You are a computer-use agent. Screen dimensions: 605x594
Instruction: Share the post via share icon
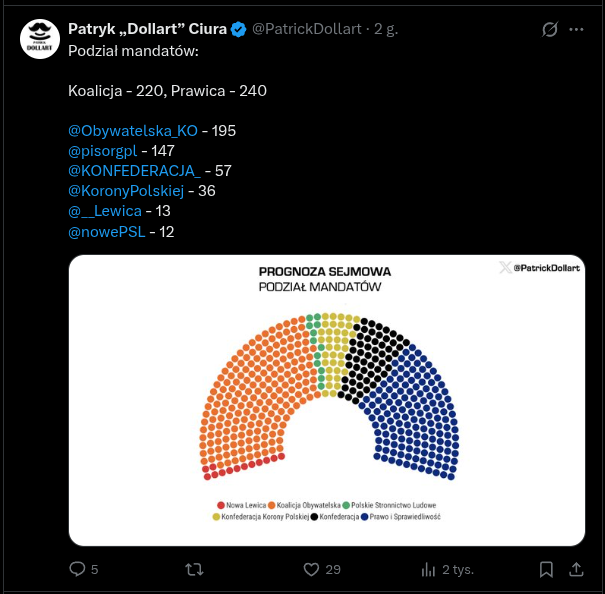(576, 569)
